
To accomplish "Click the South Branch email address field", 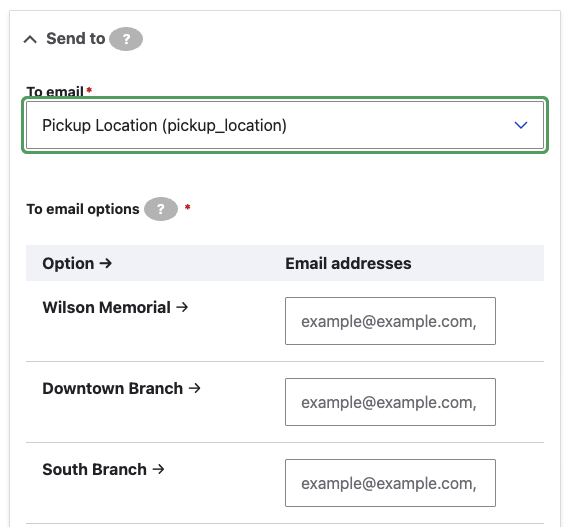I will pos(390,483).
